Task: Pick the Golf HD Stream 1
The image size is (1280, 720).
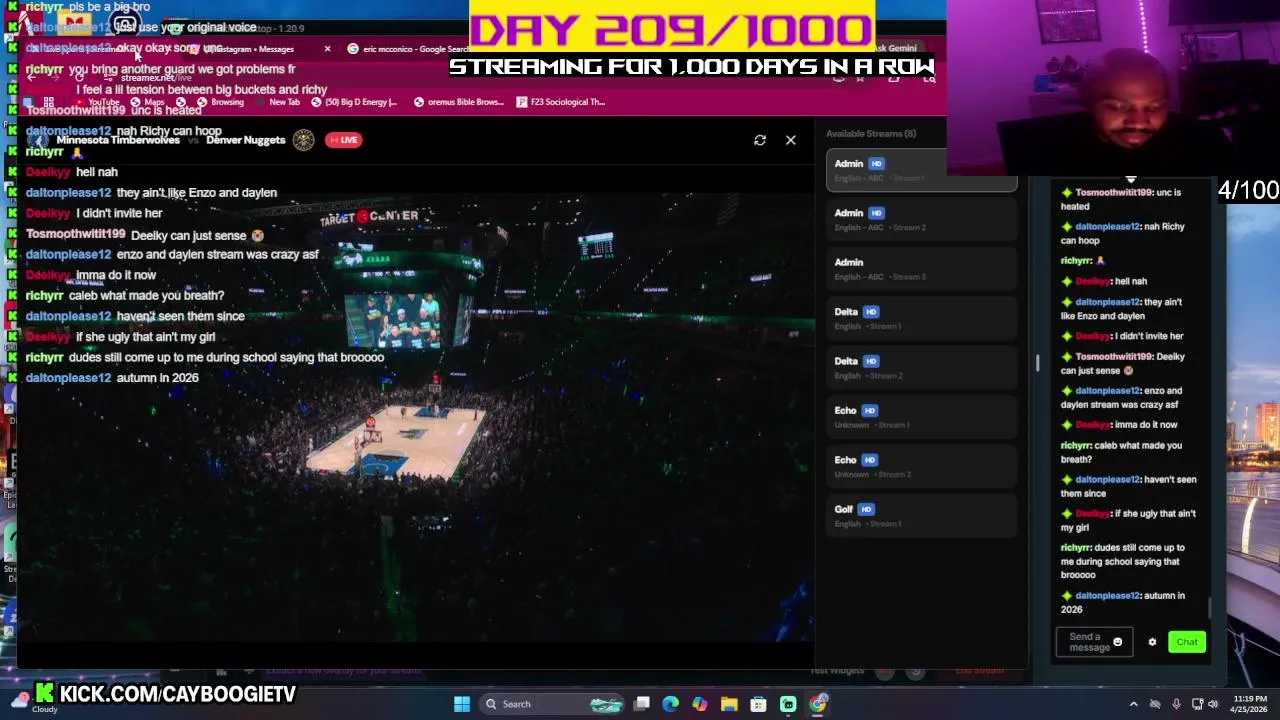Action: [921, 515]
